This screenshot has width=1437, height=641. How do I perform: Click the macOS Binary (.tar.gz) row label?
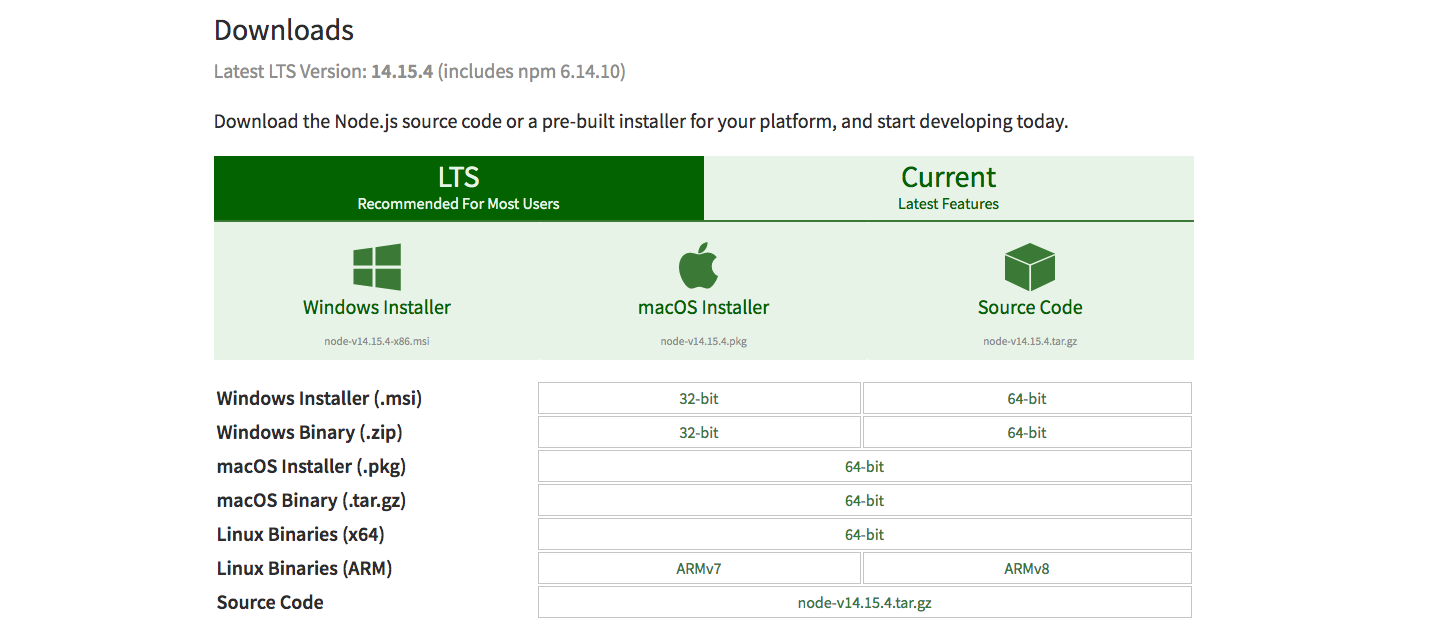pyautogui.click(x=311, y=500)
